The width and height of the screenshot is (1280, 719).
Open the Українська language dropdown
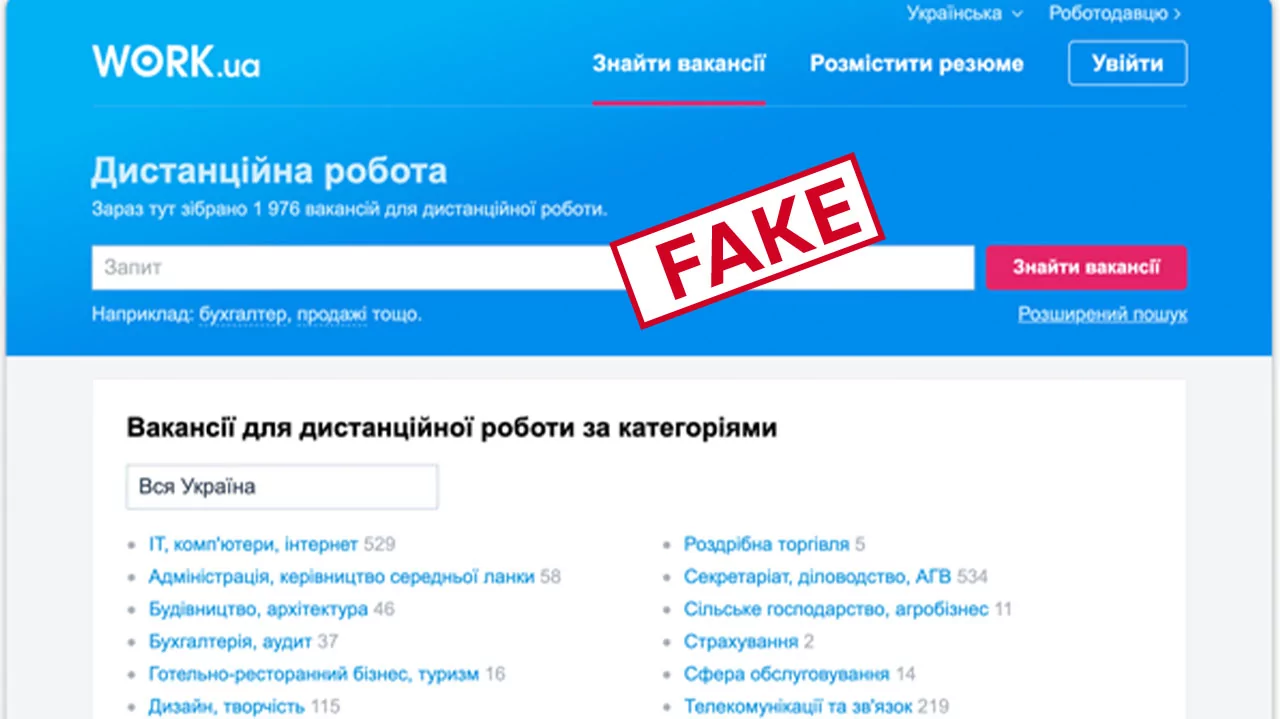[x=964, y=14]
